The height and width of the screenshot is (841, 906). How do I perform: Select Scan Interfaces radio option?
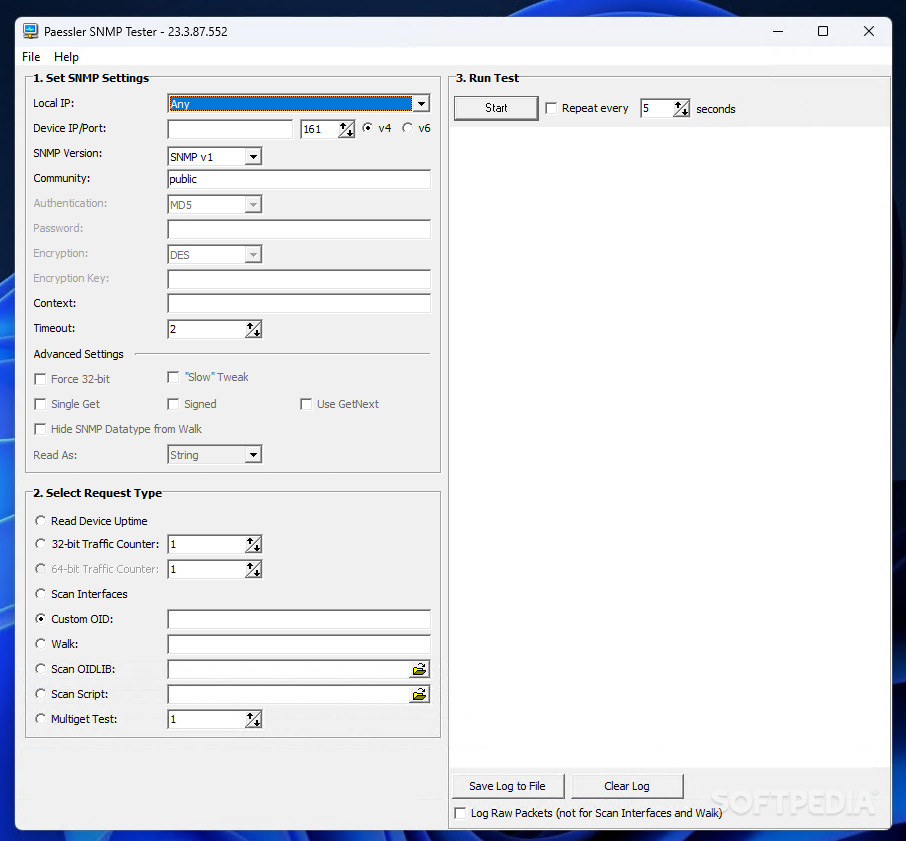(40, 594)
